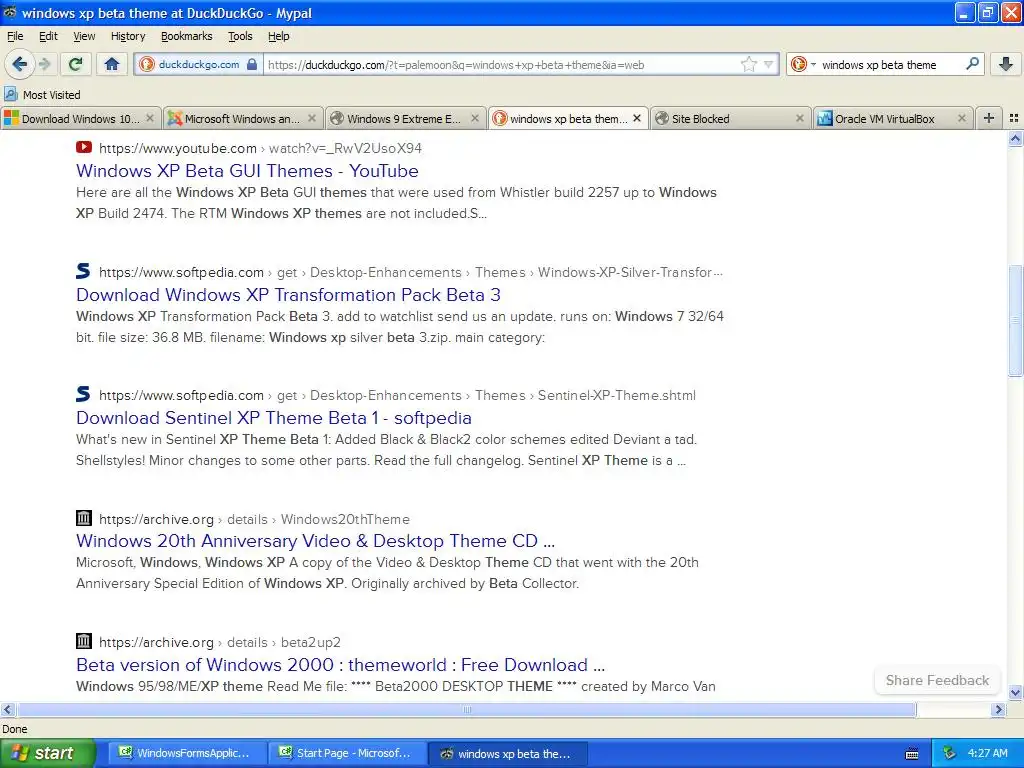1024x768 pixels.
Task: Open Windows 20th Anniversary Video & Desktop Theme link
Action: pyautogui.click(x=315, y=541)
